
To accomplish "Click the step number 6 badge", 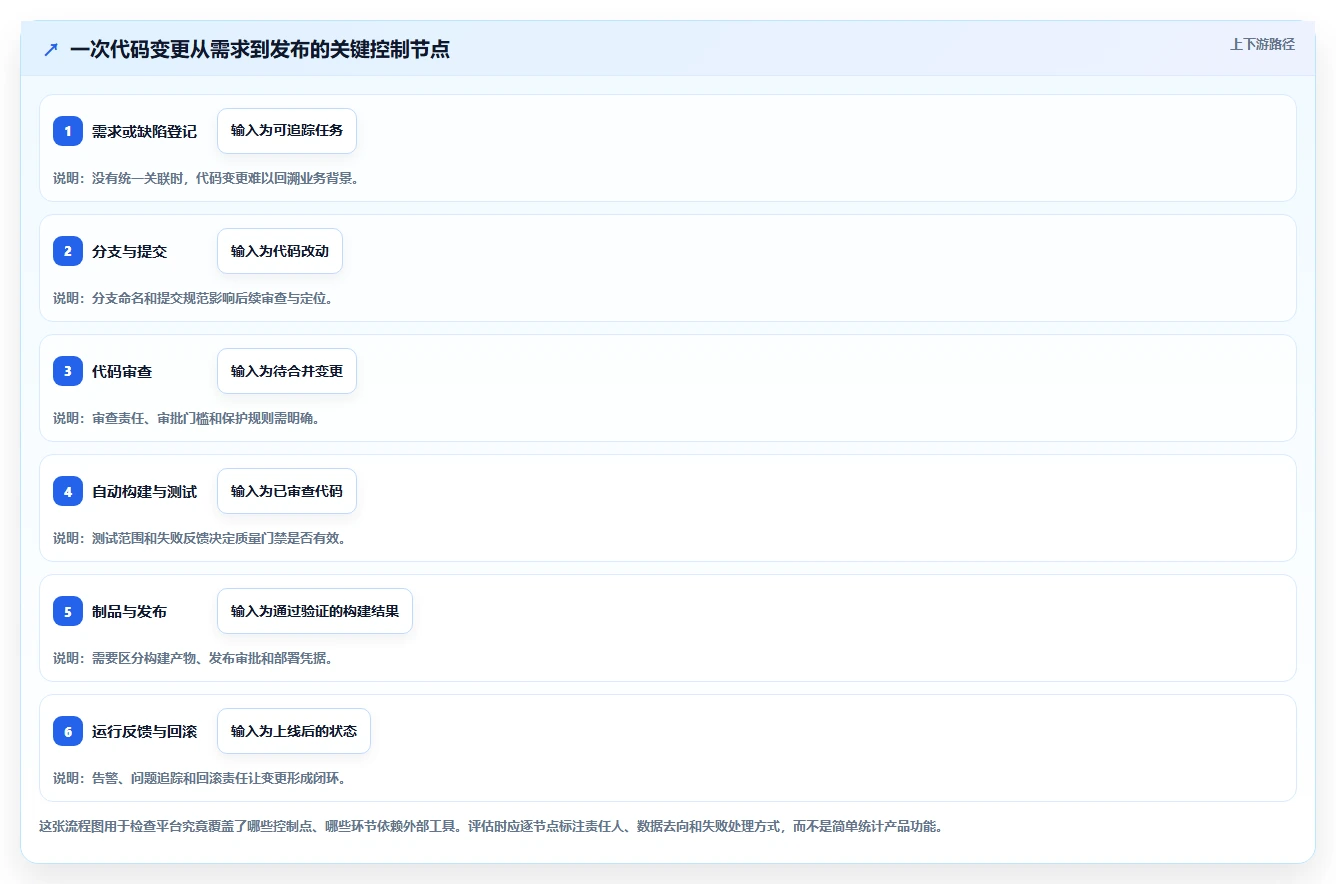I will coord(68,731).
